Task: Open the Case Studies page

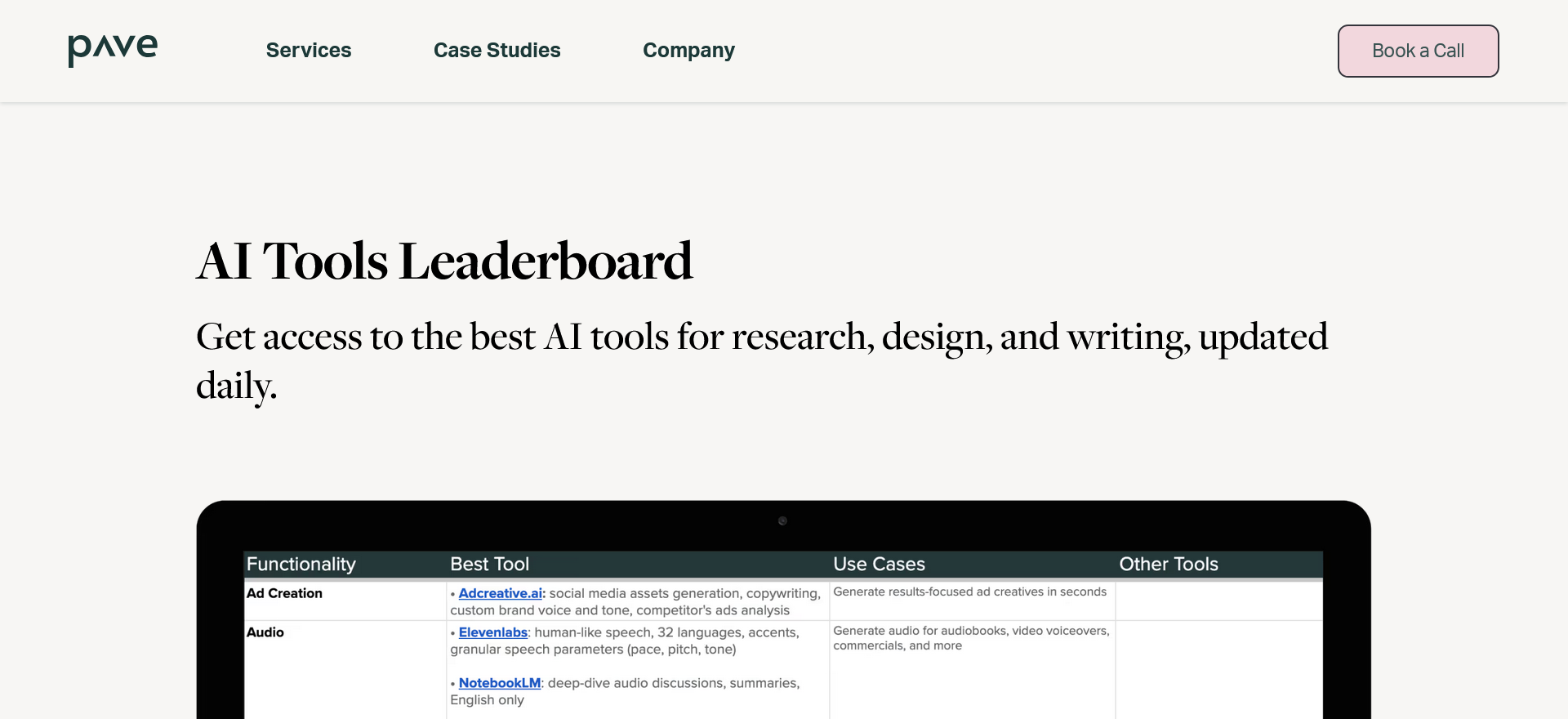Action: point(497,51)
